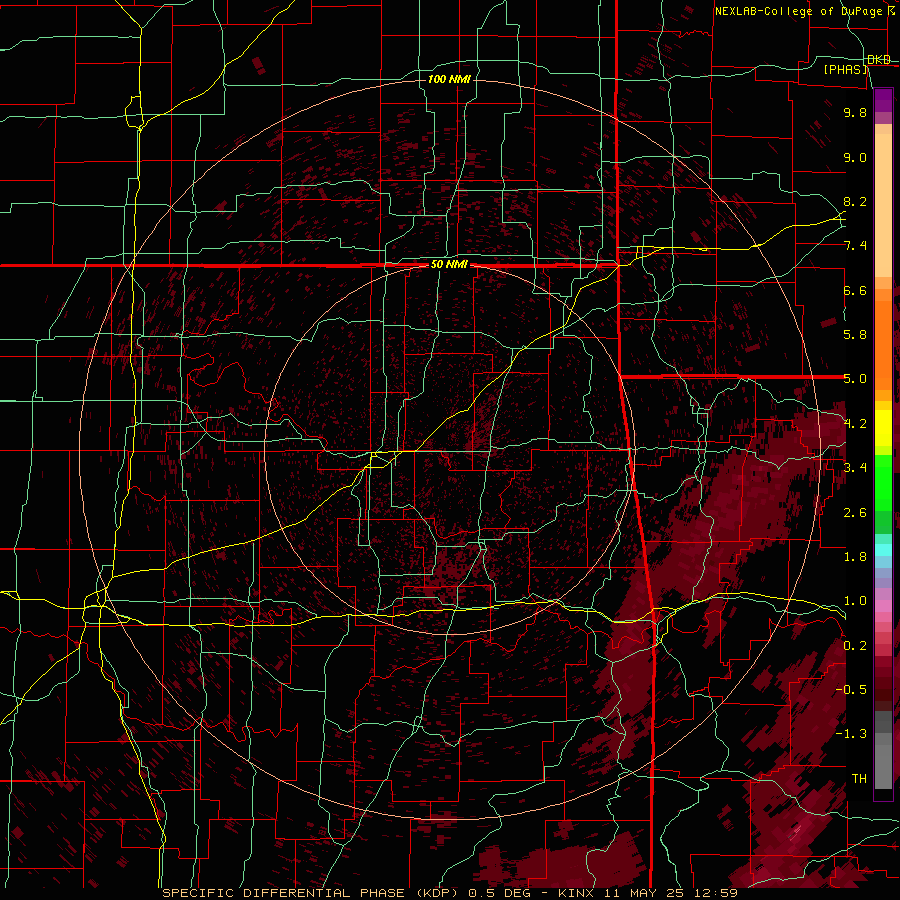Click the KINX station identifier in the caption
The height and width of the screenshot is (900, 900).
(576, 893)
